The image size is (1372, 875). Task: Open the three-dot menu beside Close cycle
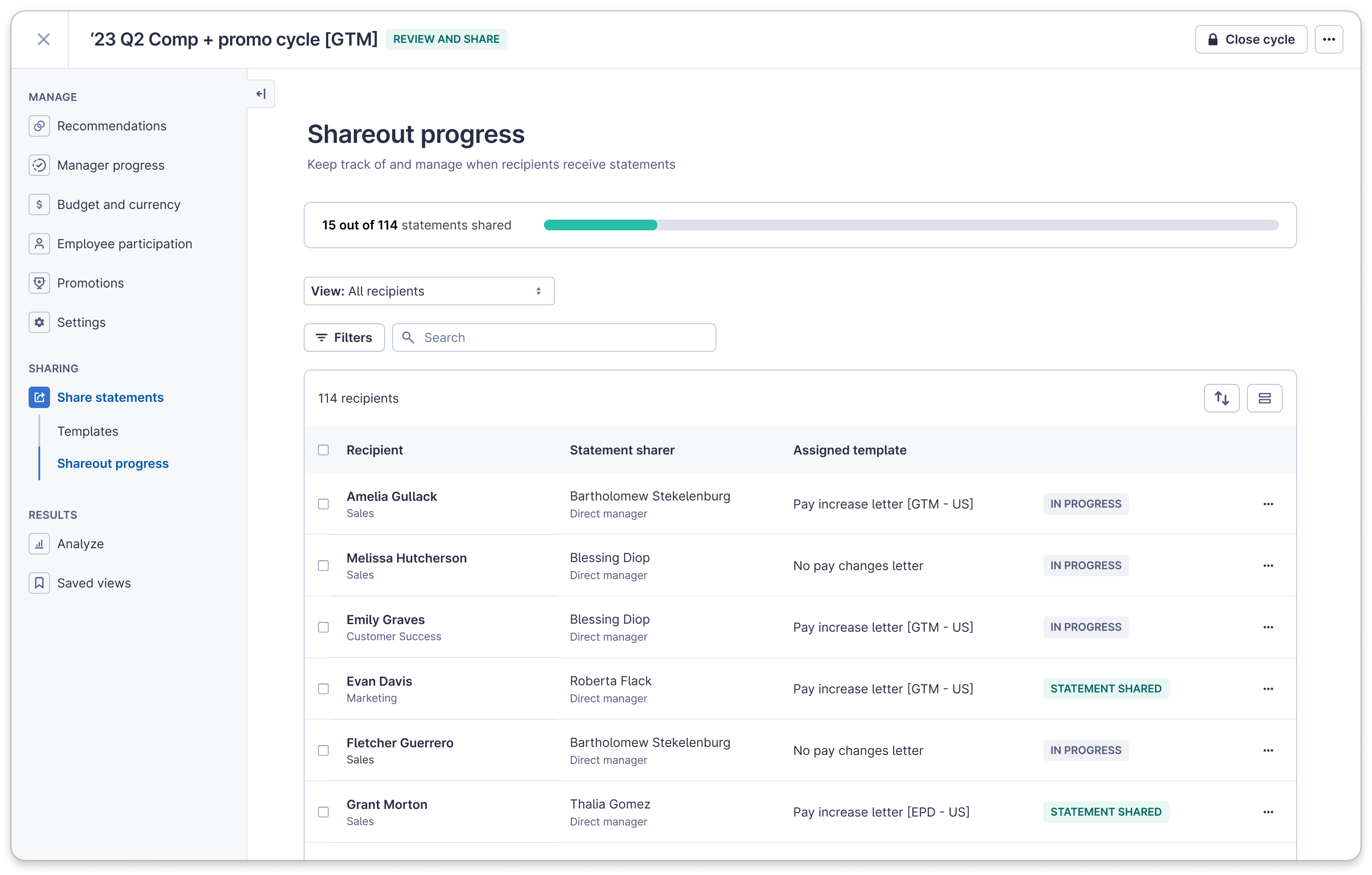tap(1329, 39)
